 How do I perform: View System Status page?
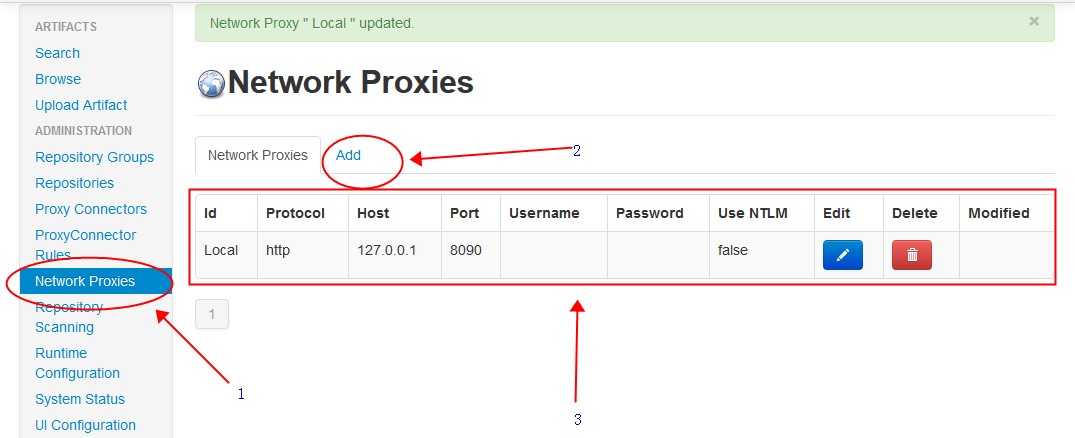click(x=80, y=399)
